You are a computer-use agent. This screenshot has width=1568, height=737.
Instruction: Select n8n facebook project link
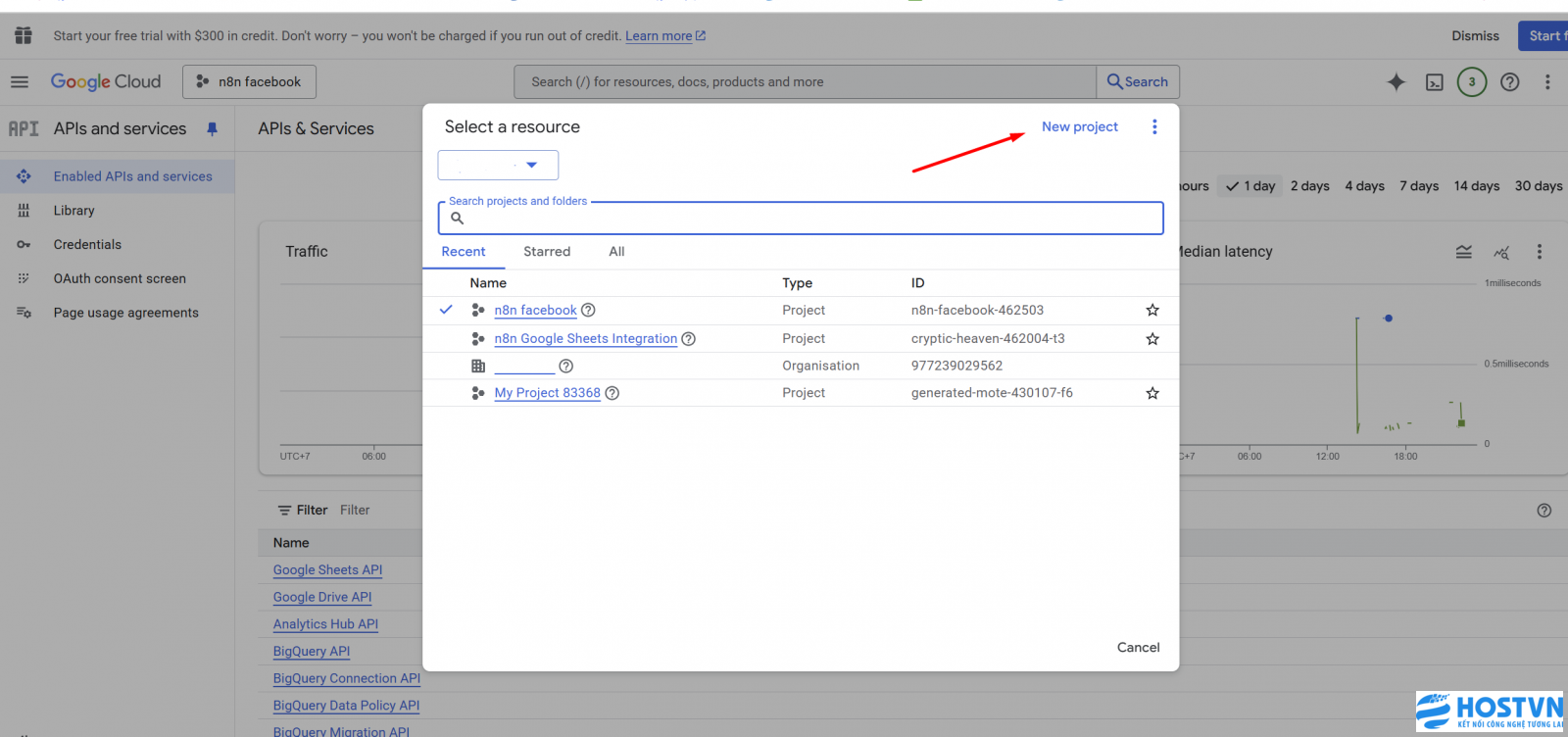(x=535, y=310)
